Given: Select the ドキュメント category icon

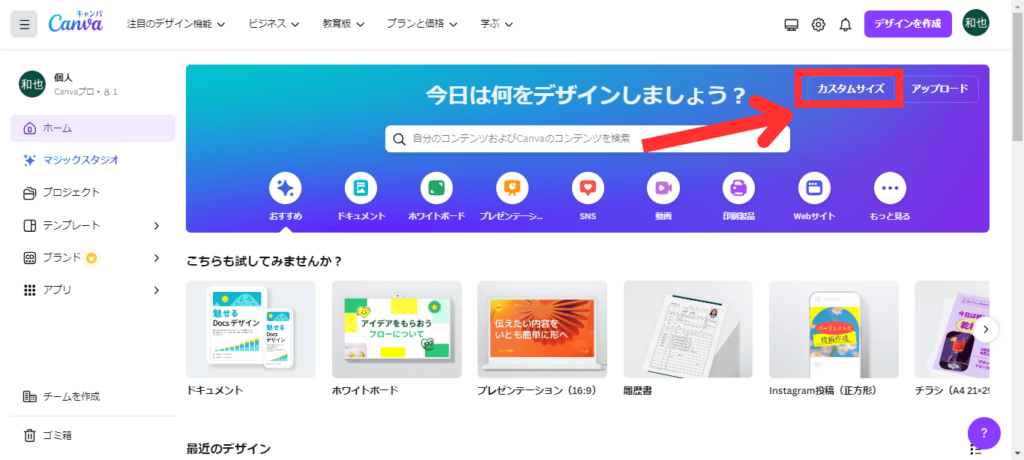Looking at the screenshot, I should 361,189.
